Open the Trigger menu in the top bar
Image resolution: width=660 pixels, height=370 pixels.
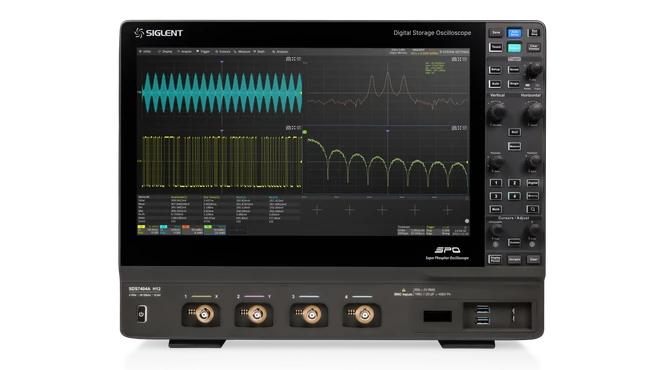click(x=203, y=51)
